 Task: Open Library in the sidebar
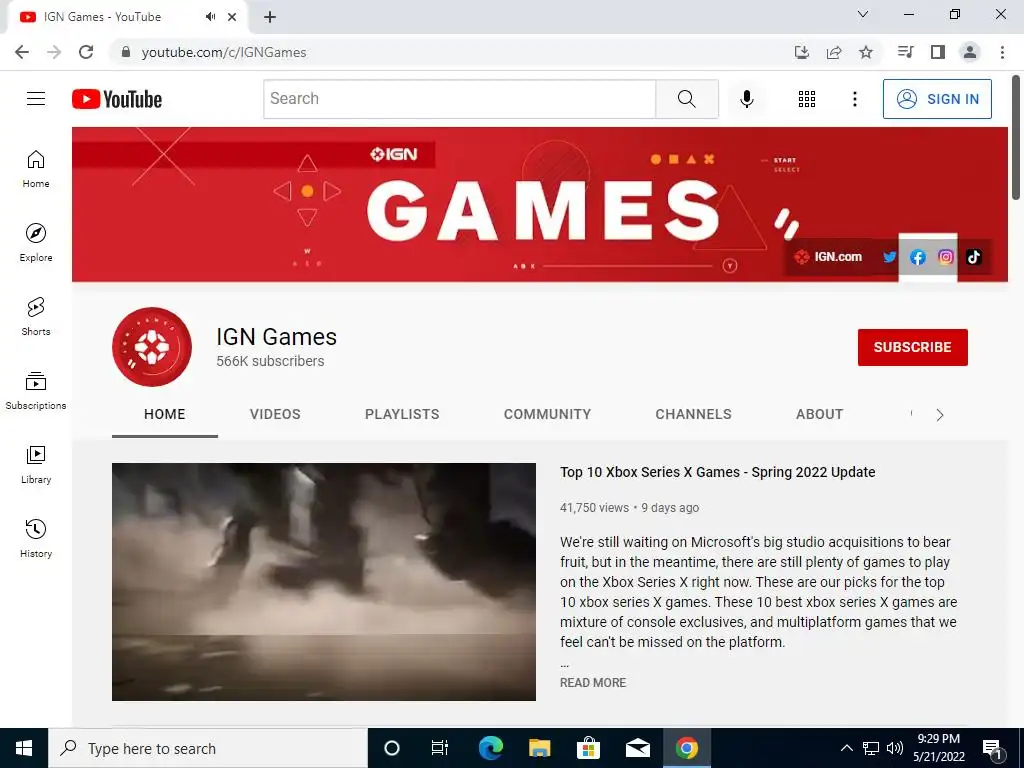point(36,464)
